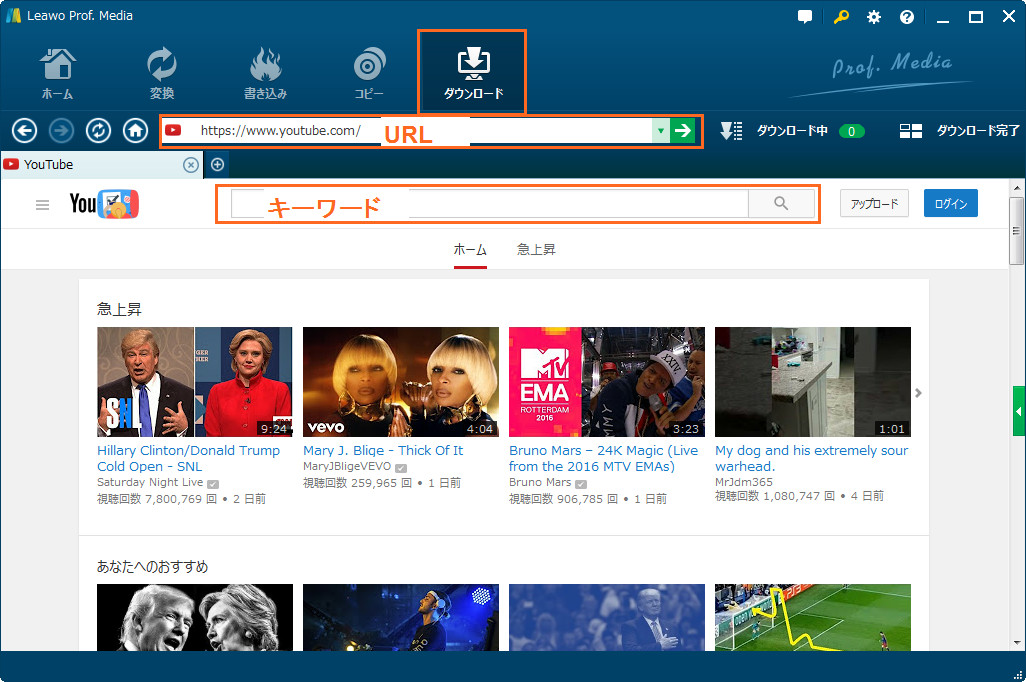The image size is (1026, 682).
Task: Click Hillary Clinton/Donald Trump Cold Open title
Action: 188,458
